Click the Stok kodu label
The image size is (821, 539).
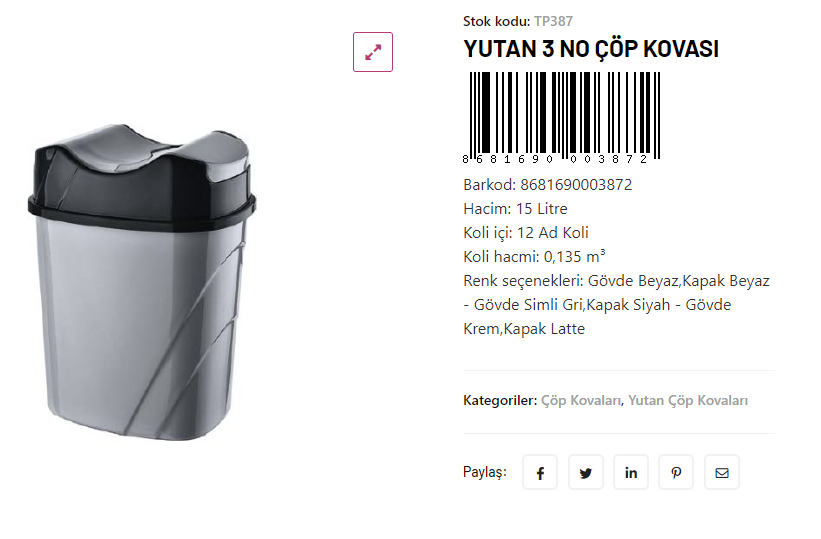click(496, 21)
